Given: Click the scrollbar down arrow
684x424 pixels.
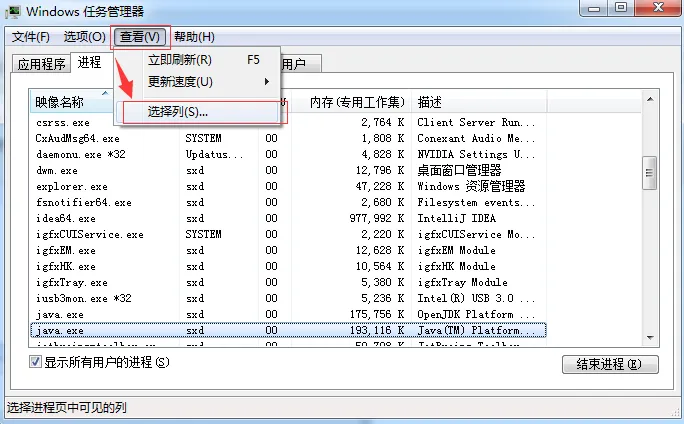Looking at the screenshot, I should pos(648,337).
